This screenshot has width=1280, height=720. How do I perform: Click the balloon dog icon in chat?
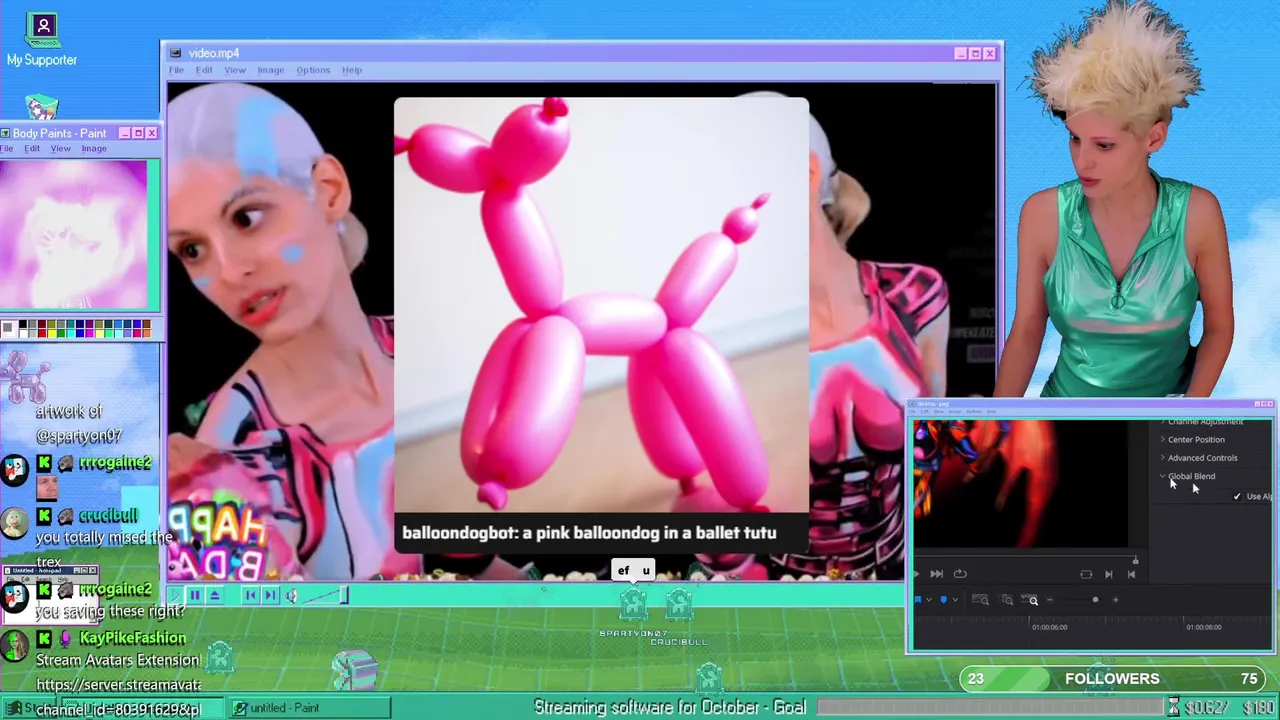point(24,377)
